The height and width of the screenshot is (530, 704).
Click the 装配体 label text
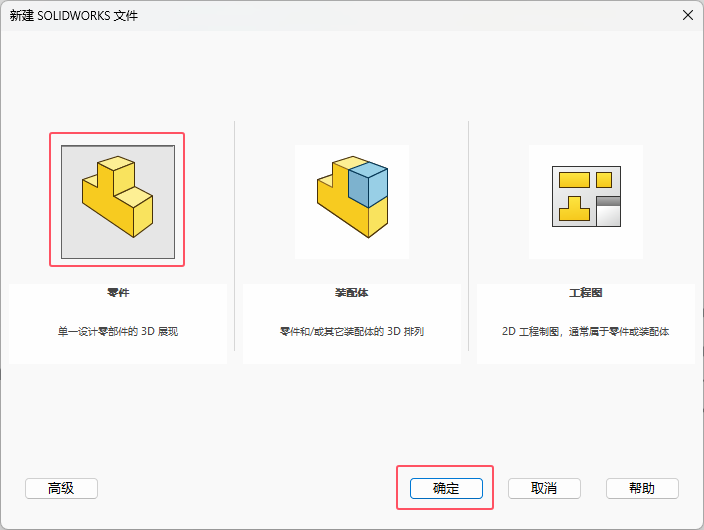point(352,293)
